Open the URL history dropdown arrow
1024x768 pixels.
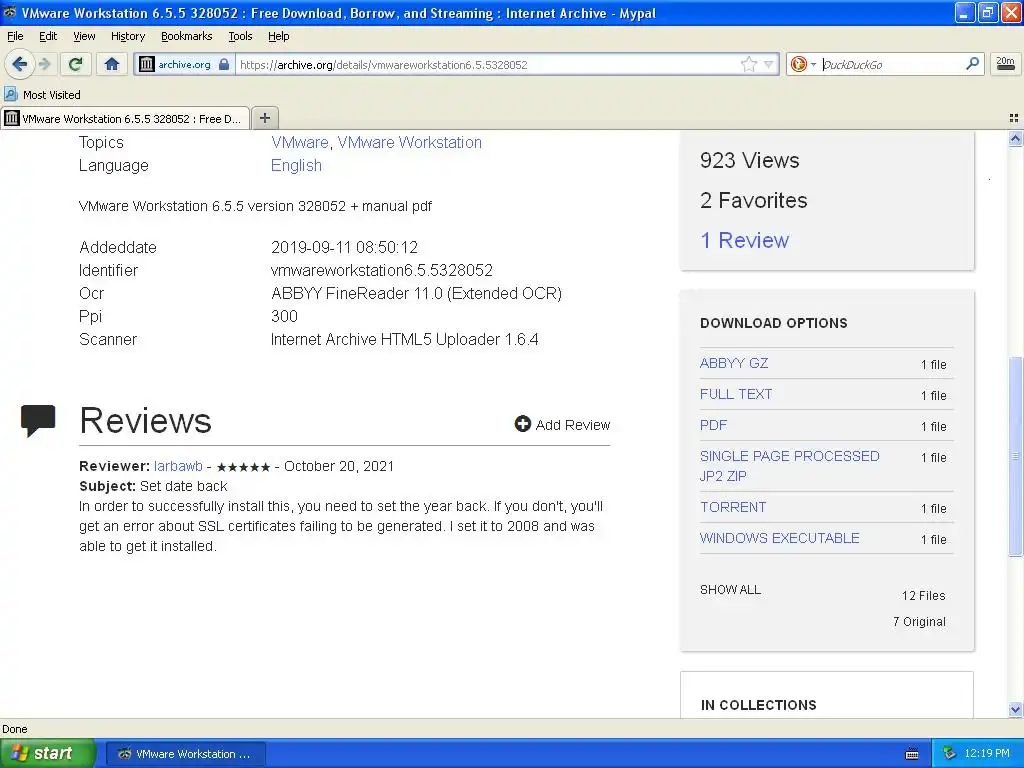[x=769, y=64]
